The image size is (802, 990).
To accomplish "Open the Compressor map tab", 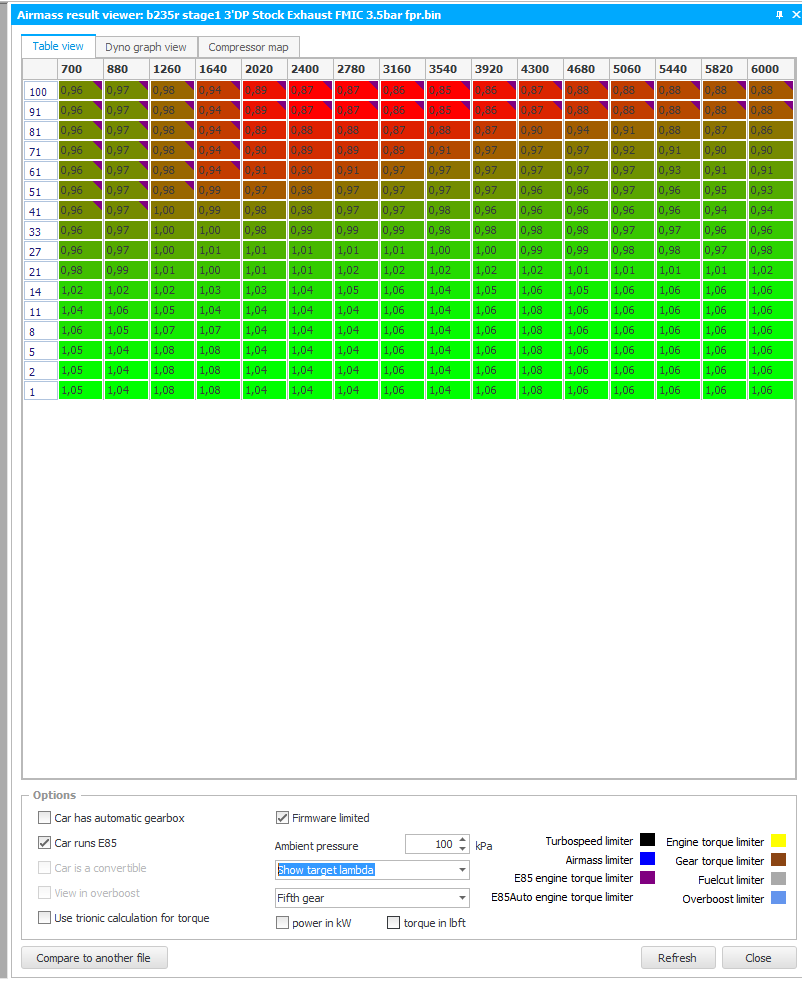I will click(x=248, y=47).
